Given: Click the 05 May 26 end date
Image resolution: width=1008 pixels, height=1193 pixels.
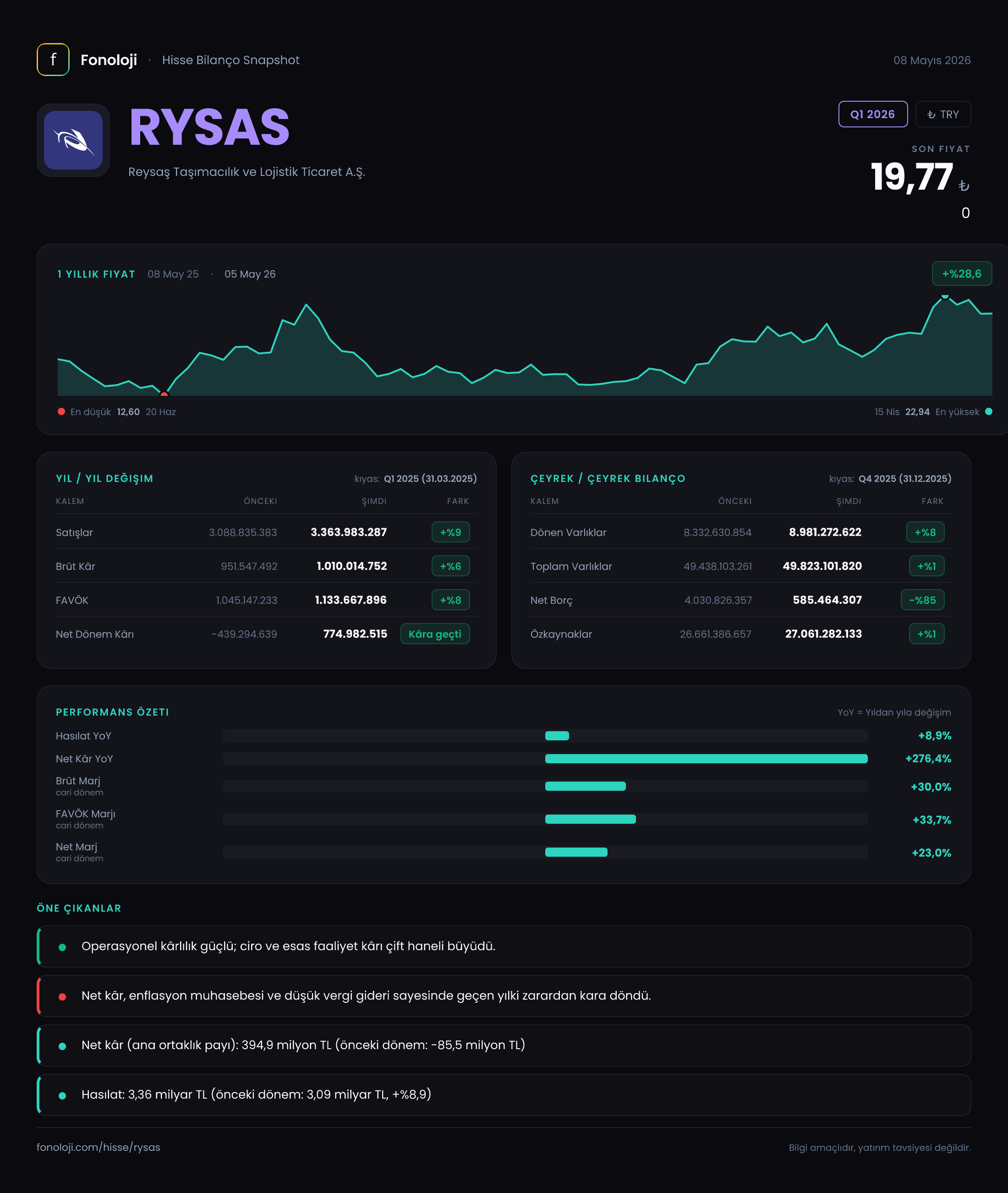Looking at the screenshot, I should coord(250,274).
